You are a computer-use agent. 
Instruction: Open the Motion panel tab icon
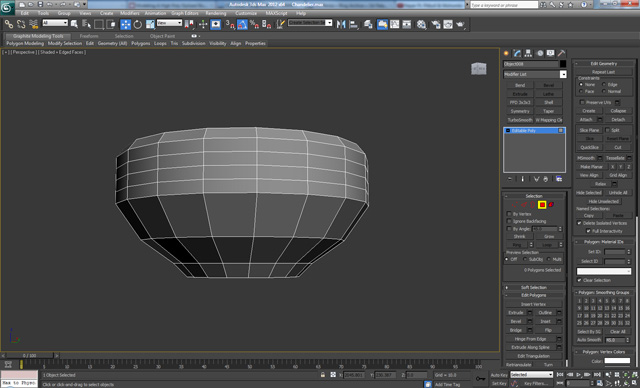click(540, 53)
